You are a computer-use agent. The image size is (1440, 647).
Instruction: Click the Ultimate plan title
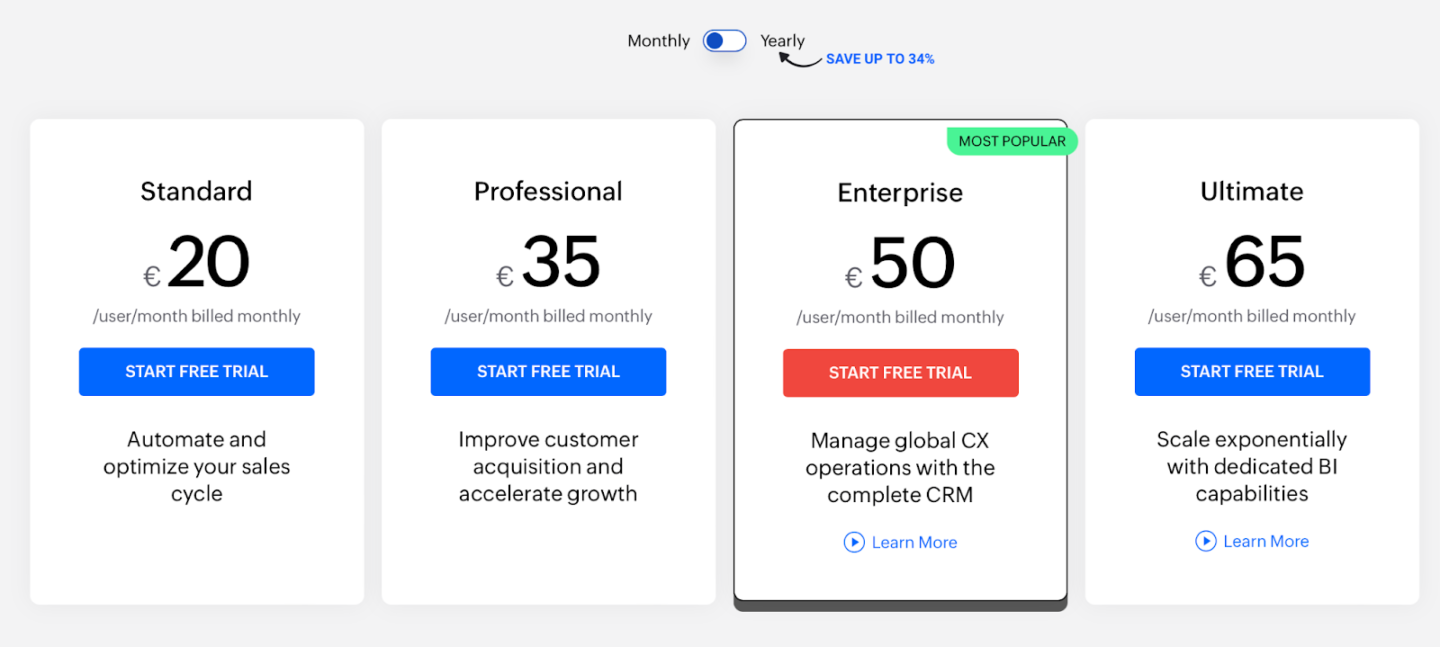pyautogui.click(x=1252, y=191)
